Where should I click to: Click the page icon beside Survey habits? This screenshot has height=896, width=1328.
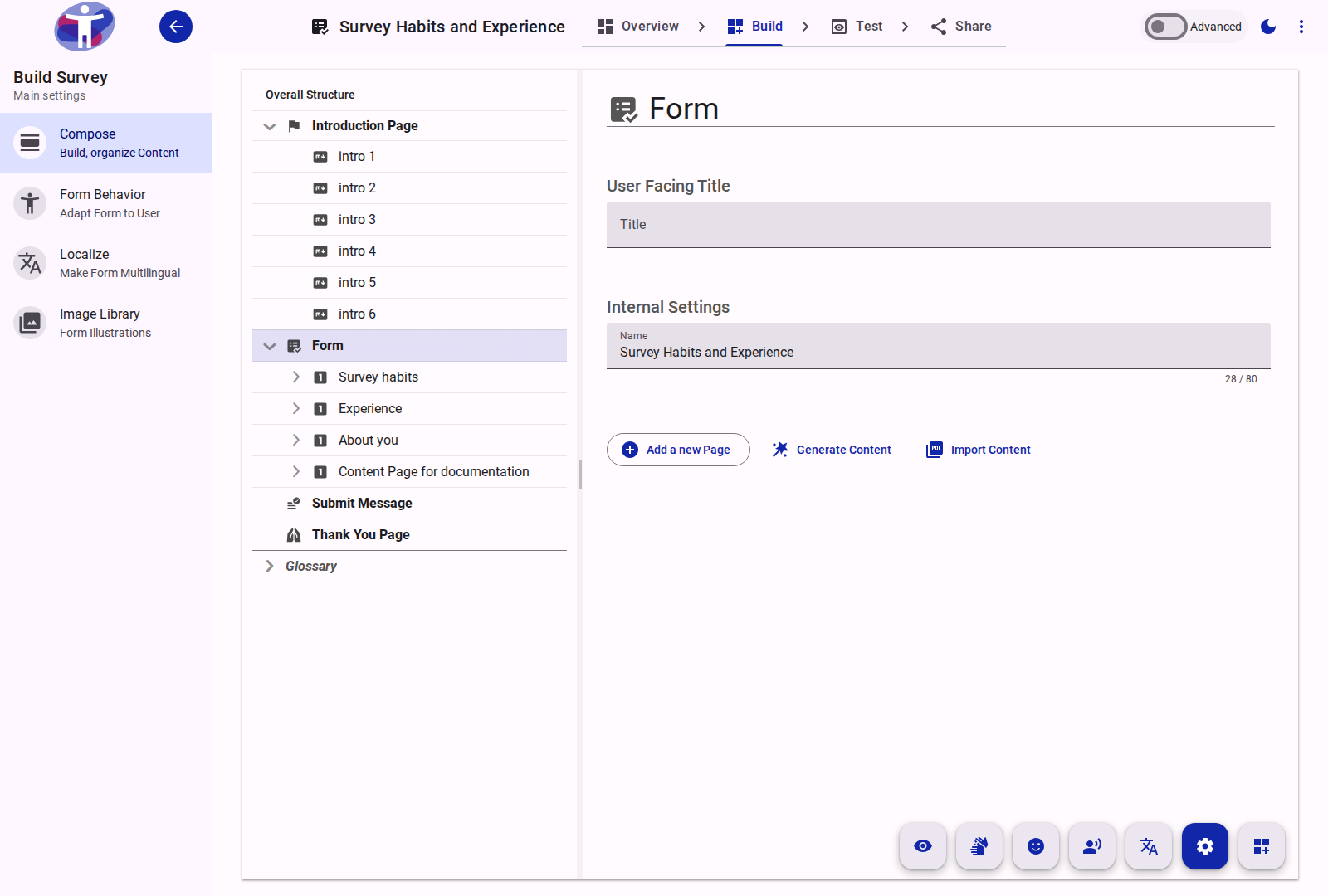(x=320, y=377)
